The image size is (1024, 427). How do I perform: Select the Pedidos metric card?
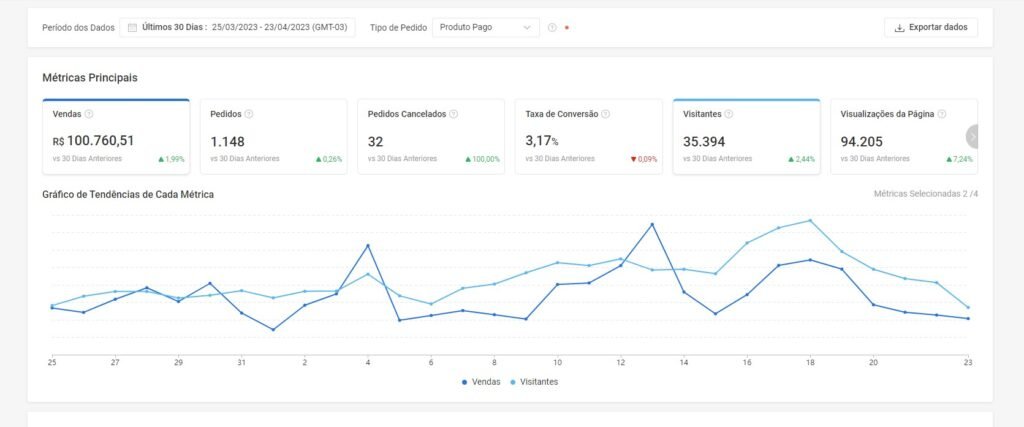click(273, 138)
